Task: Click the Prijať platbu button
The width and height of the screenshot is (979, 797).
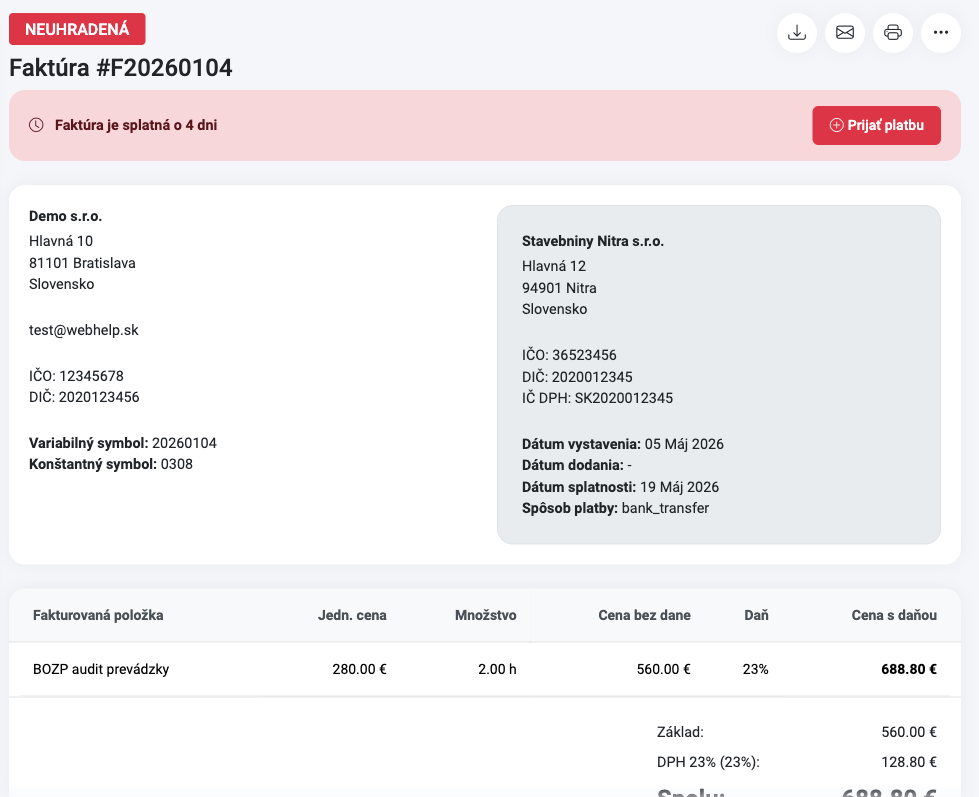Action: pyautogui.click(x=876, y=125)
